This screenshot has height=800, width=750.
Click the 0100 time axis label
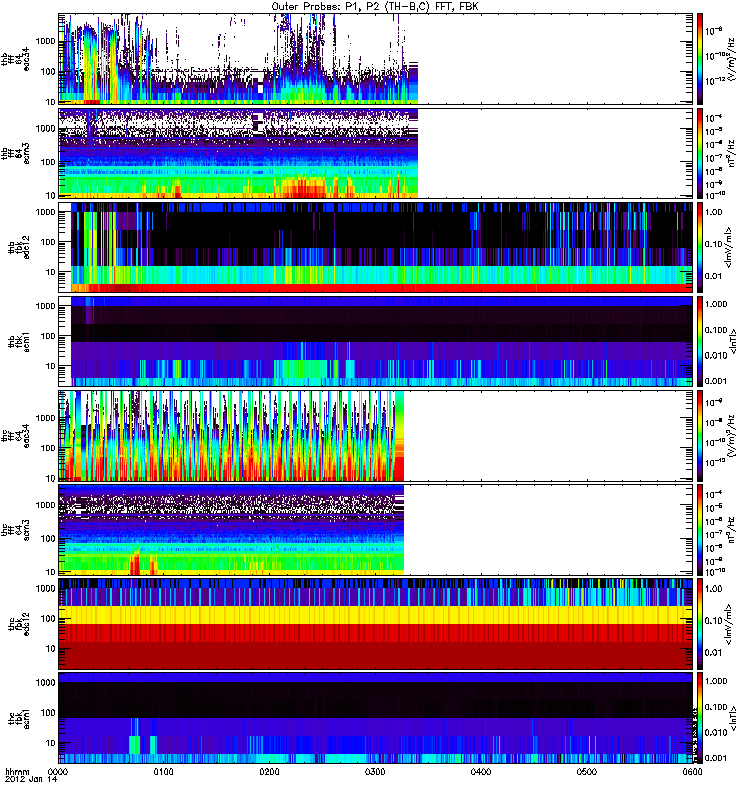(x=164, y=773)
